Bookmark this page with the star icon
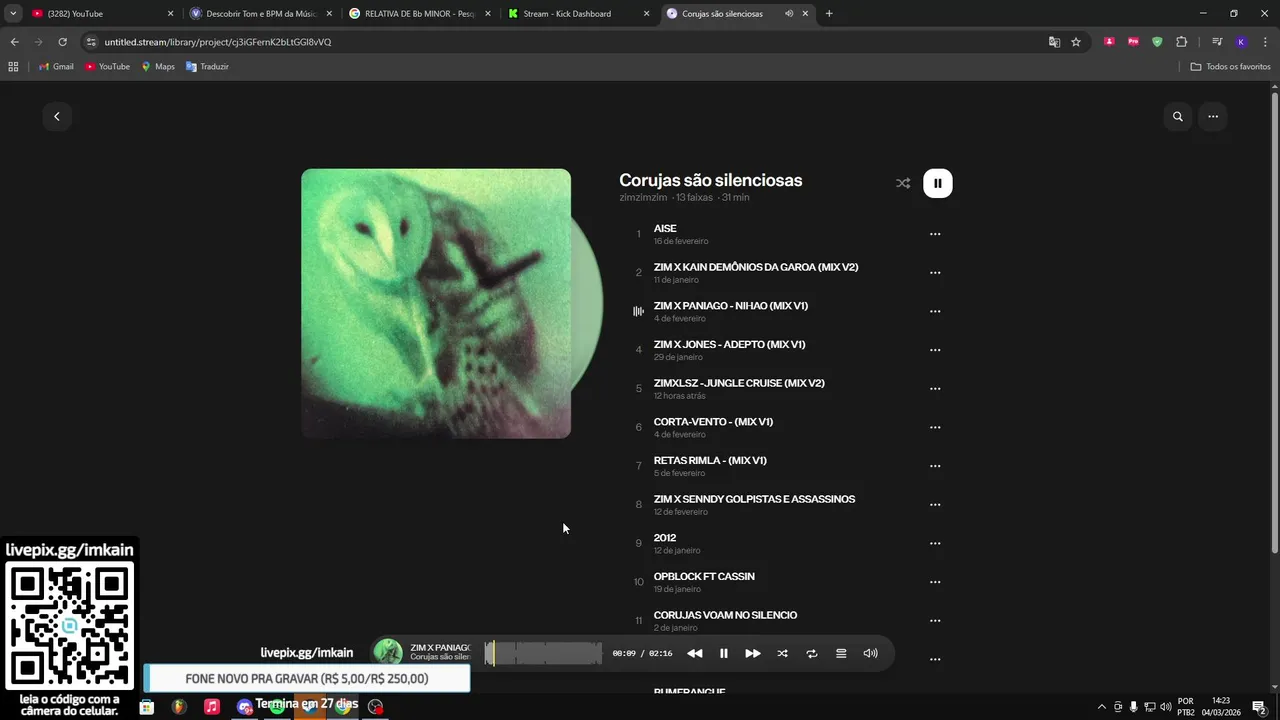 coord(1076,42)
